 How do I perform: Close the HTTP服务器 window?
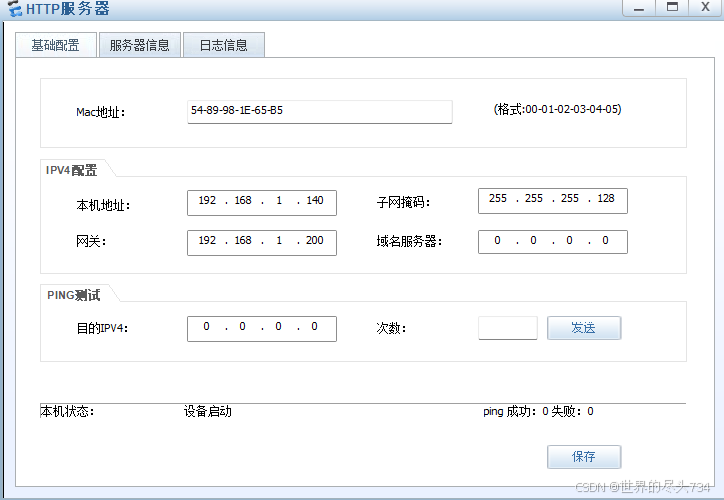point(705,8)
